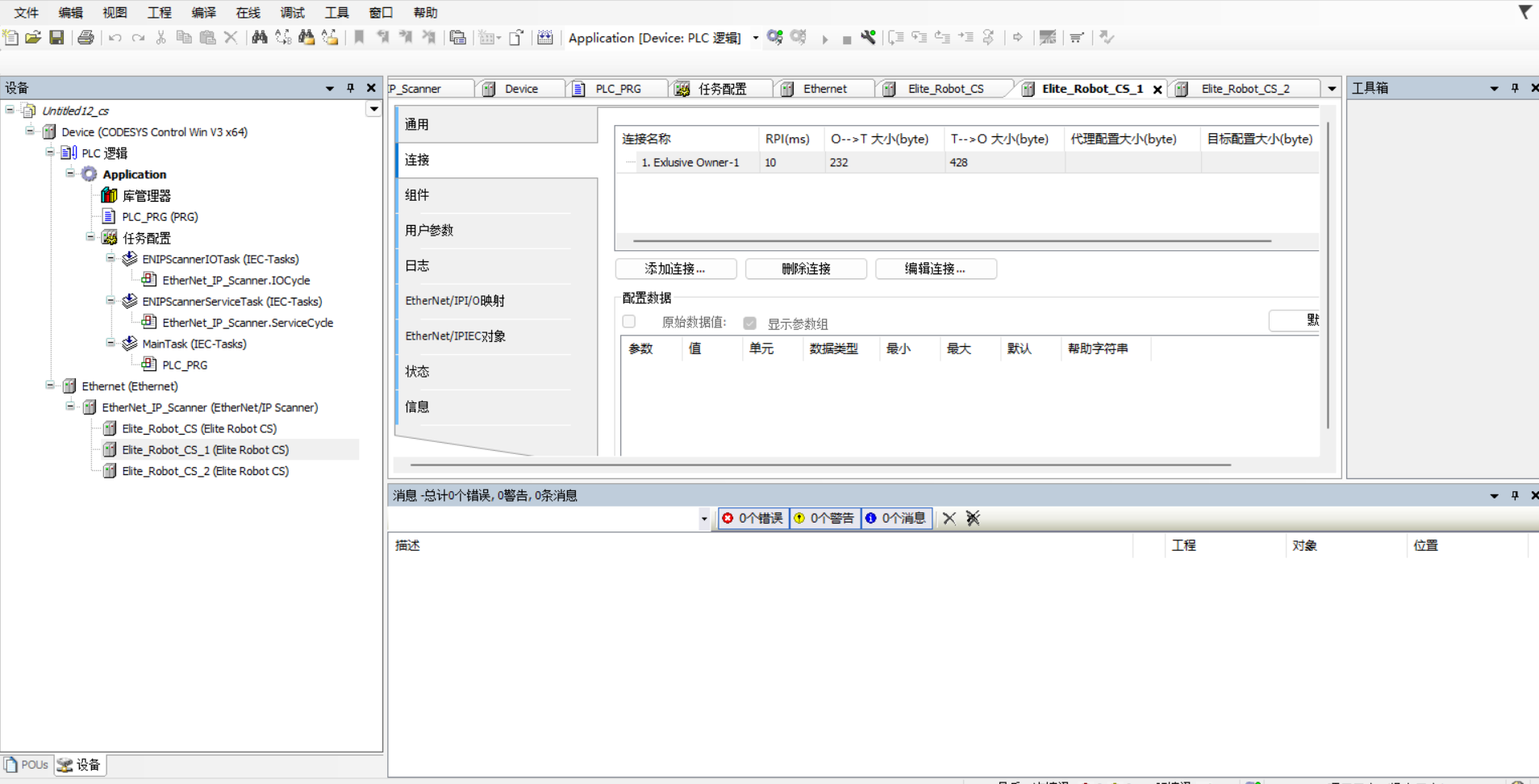Image resolution: width=1539 pixels, height=784 pixels.
Task: Click the 添加连接... button
Action: (675, 269)
